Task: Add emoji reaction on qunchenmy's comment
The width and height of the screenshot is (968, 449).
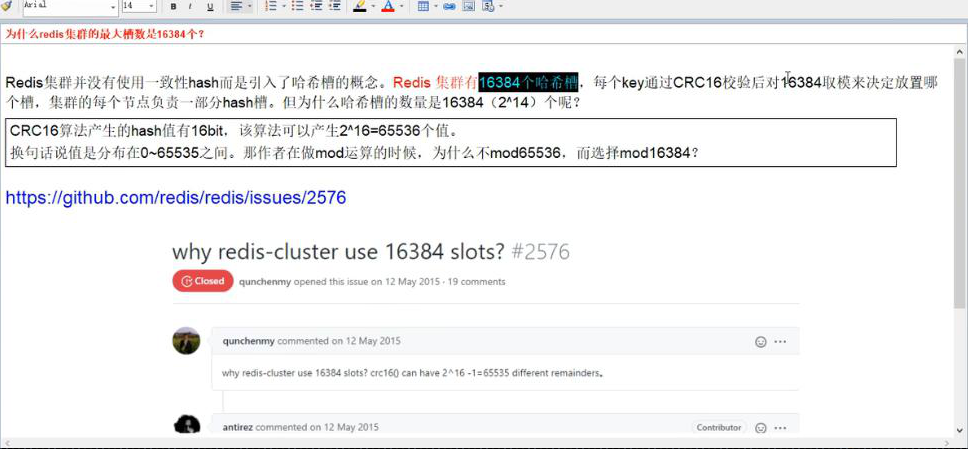Action: pyautogui.click(x=761, y=342)
